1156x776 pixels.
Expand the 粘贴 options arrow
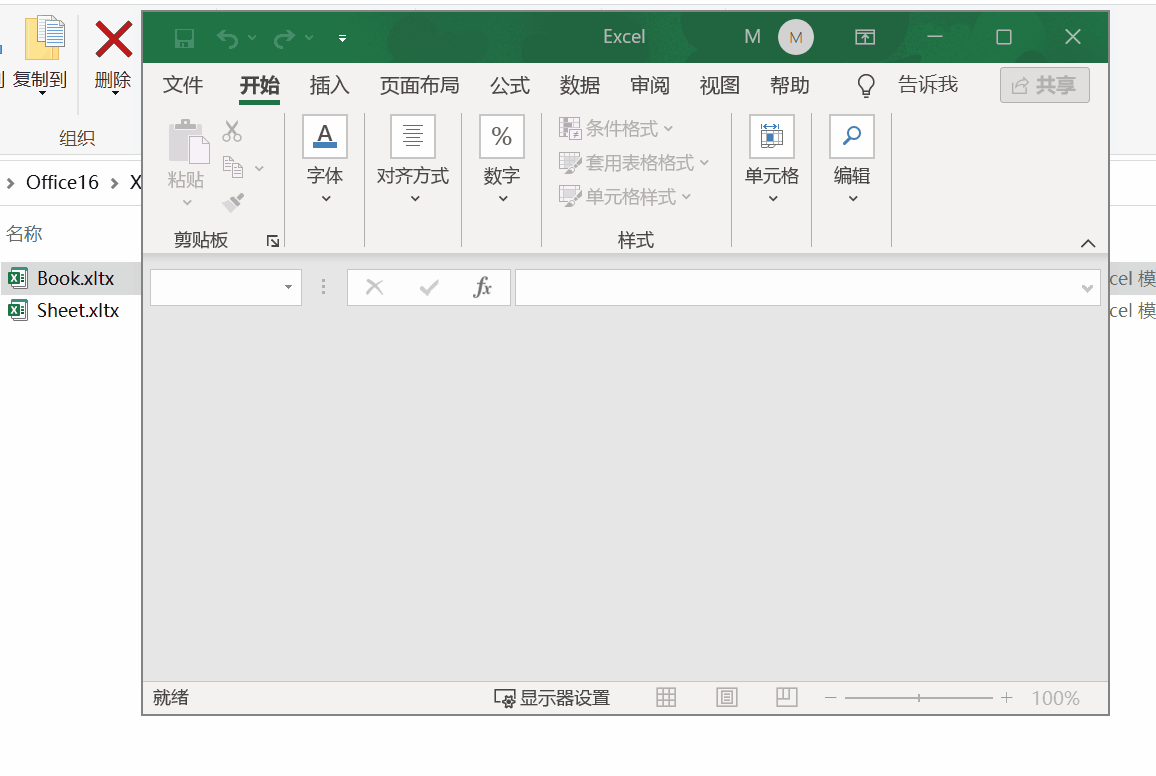coord(187,202)
